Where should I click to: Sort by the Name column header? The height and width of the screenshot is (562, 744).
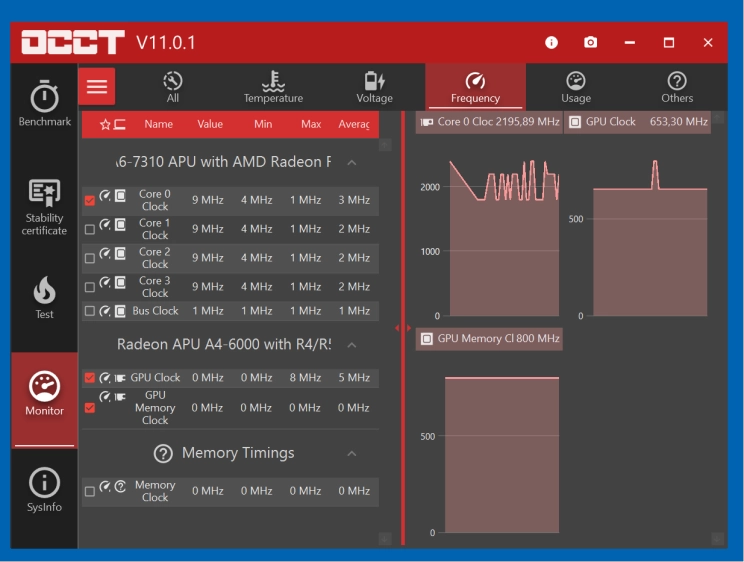click(158, 124)
